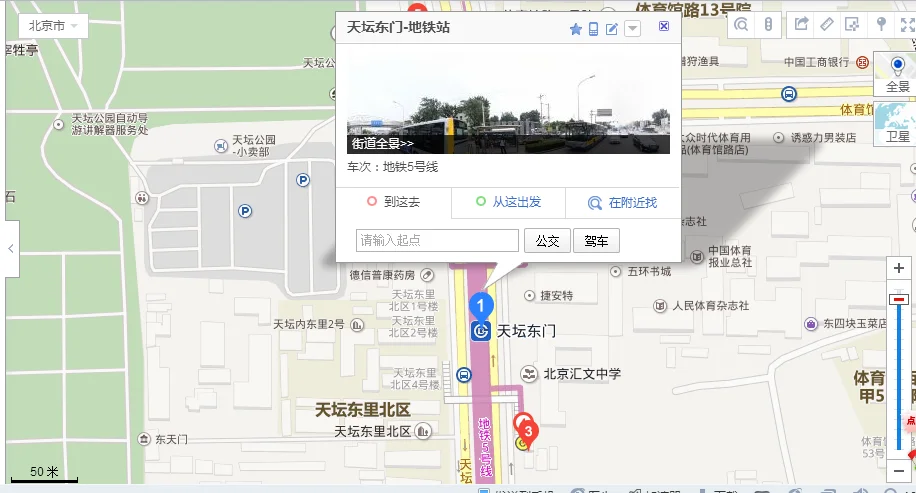Collapse the left panel arrow tab
Screen dimensions: 916x493
pos(11,249)
